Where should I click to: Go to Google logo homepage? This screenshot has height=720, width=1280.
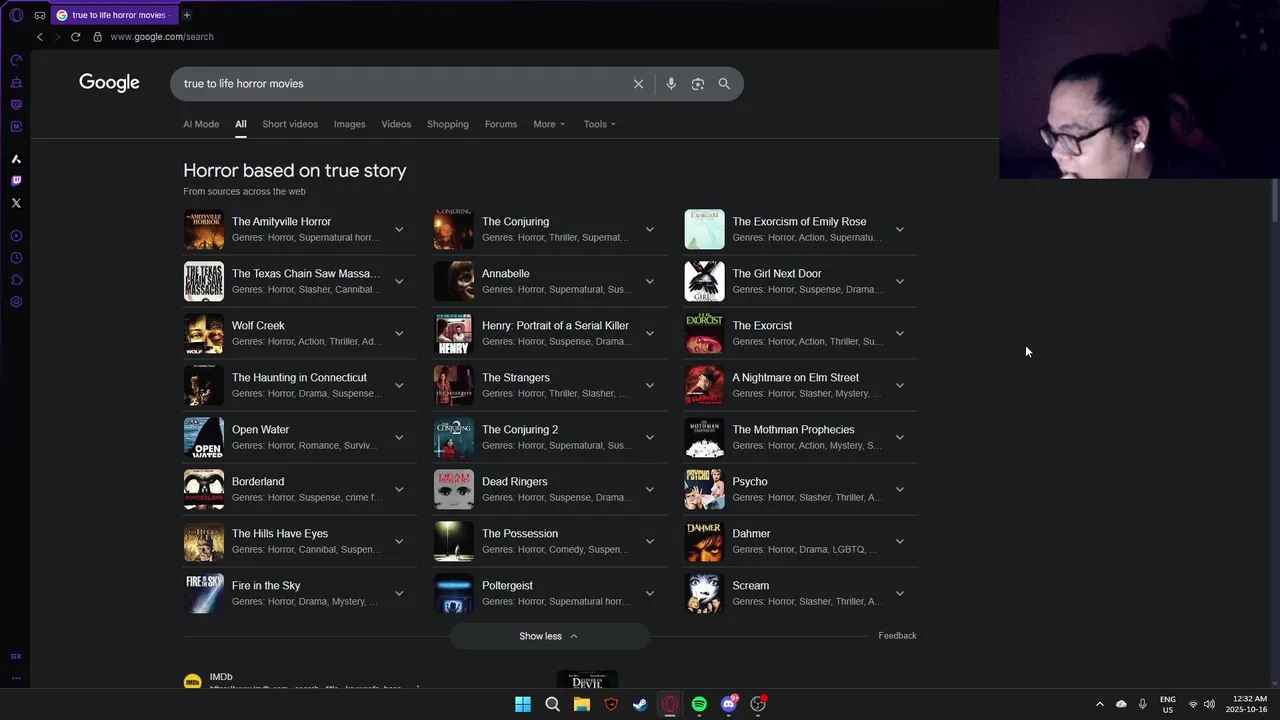pyautogui.click(x=109, y=83)
